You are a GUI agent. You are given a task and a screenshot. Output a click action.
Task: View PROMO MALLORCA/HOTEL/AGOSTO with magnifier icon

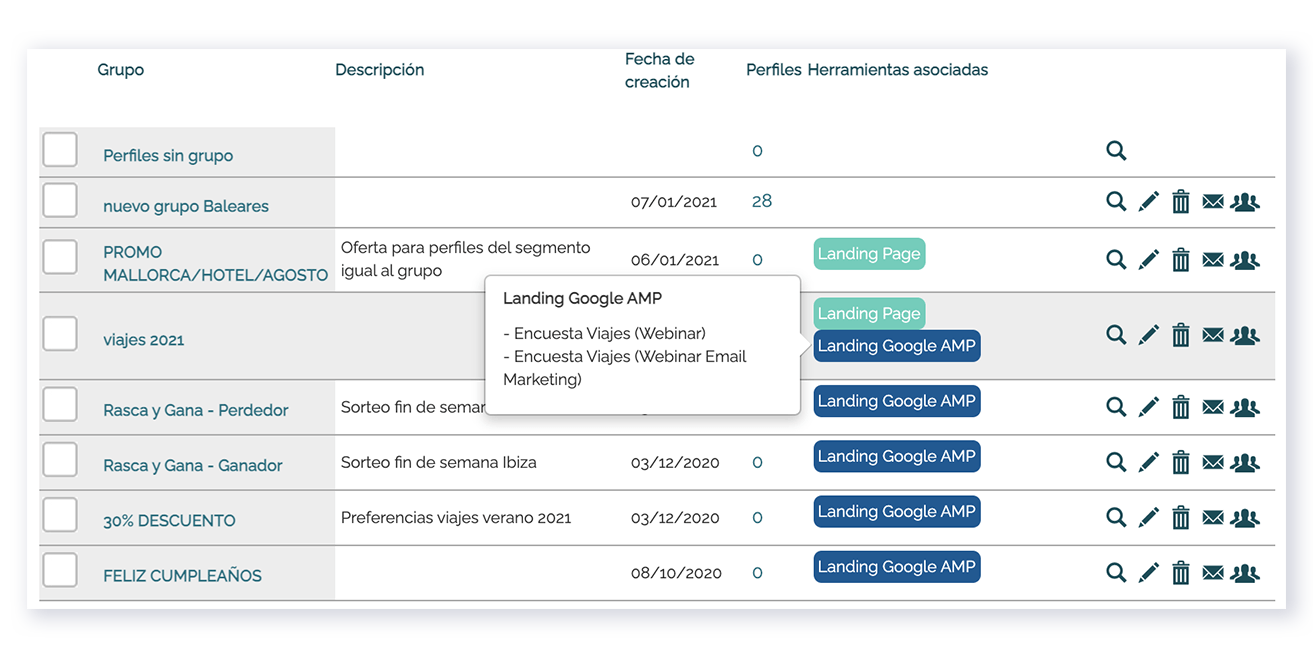tap(1116, 260)
